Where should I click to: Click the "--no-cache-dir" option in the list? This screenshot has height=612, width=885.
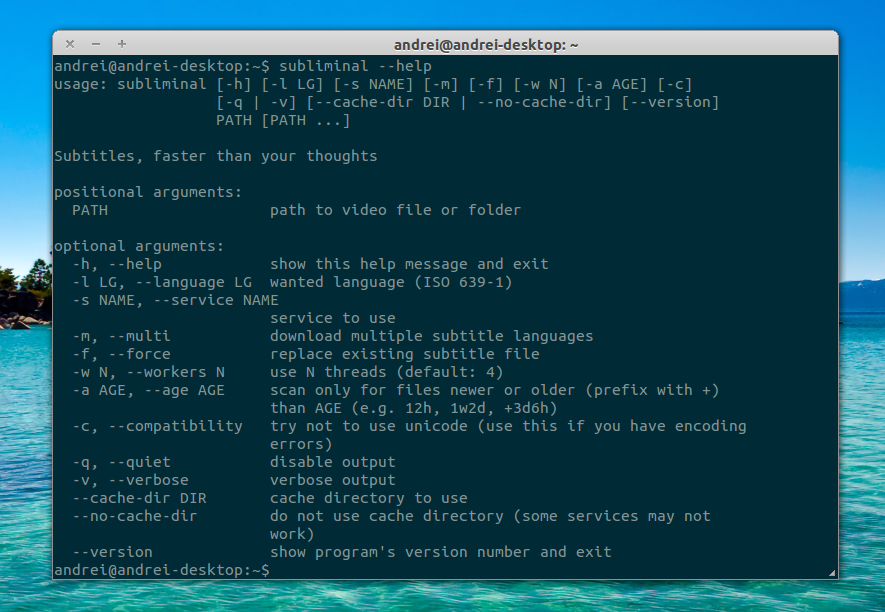pos(135,517)
